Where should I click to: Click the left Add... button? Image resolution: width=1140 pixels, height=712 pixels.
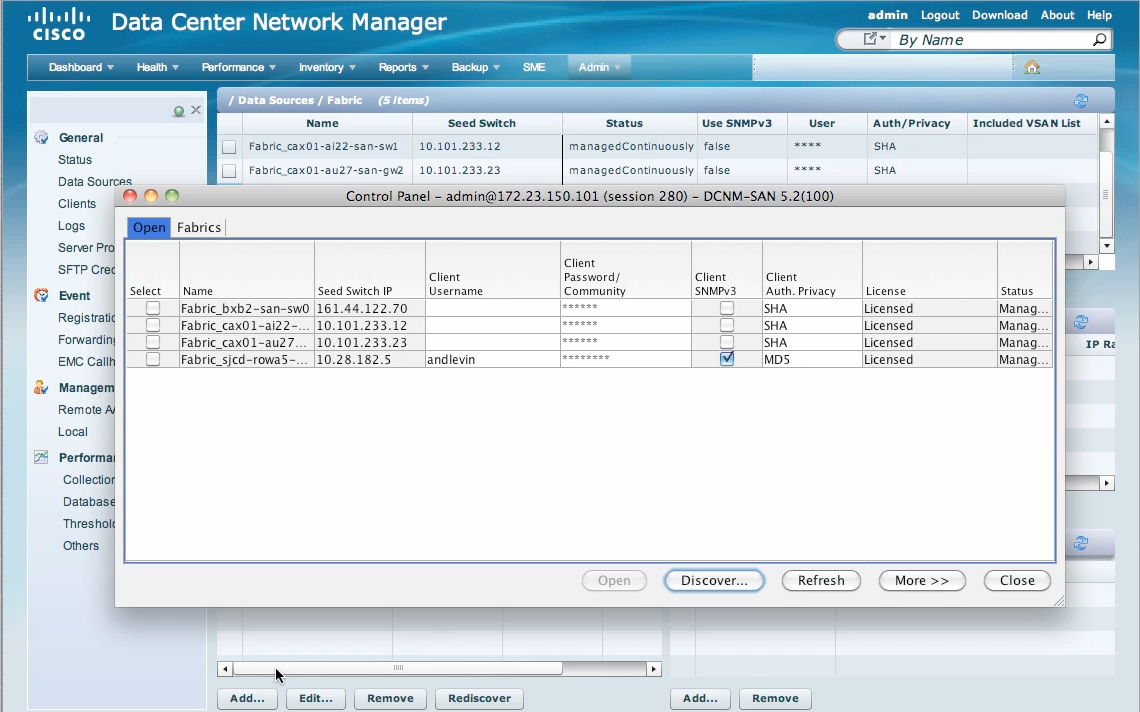[x=247, y=698]
